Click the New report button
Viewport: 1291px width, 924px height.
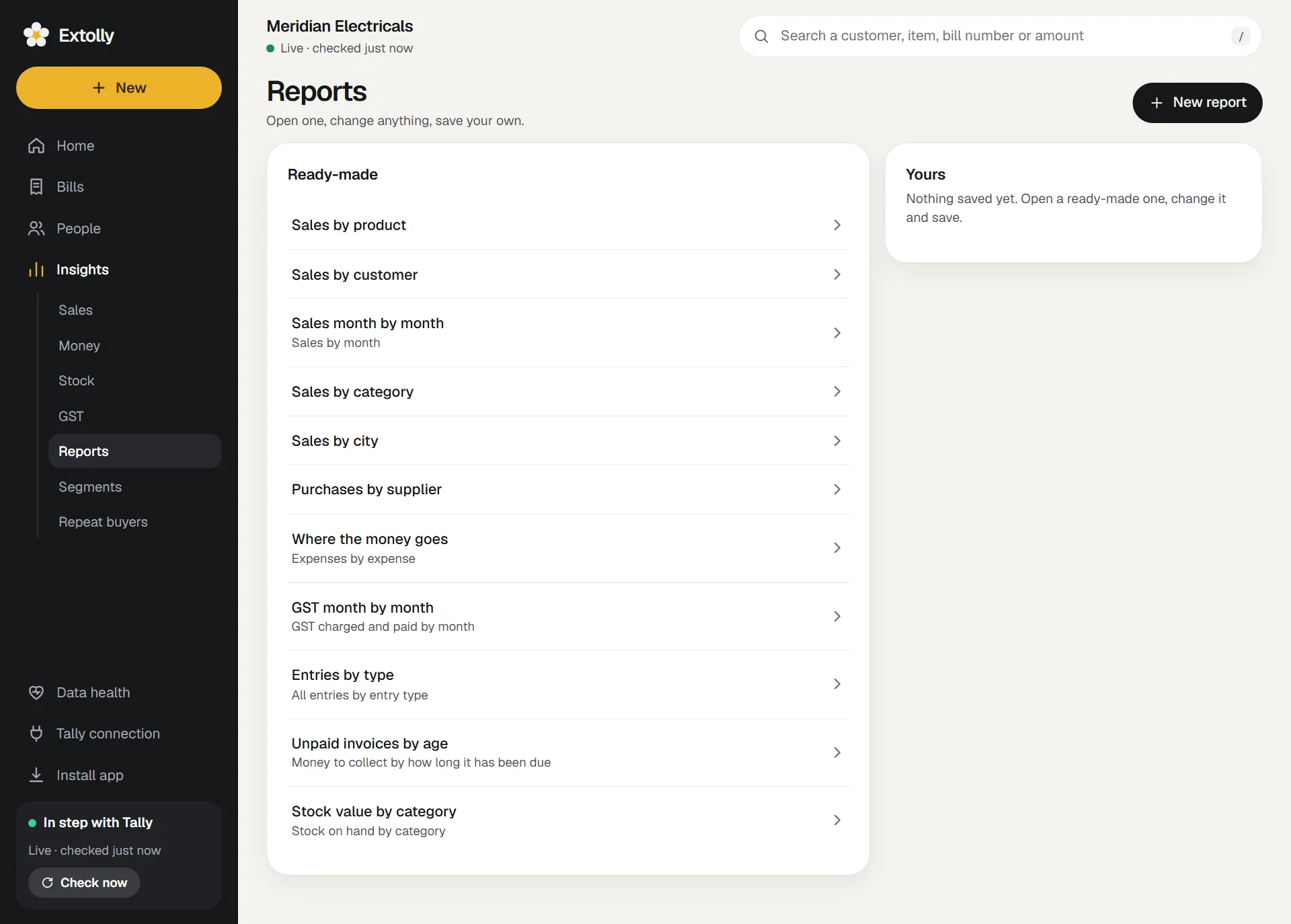point(1198,103)
